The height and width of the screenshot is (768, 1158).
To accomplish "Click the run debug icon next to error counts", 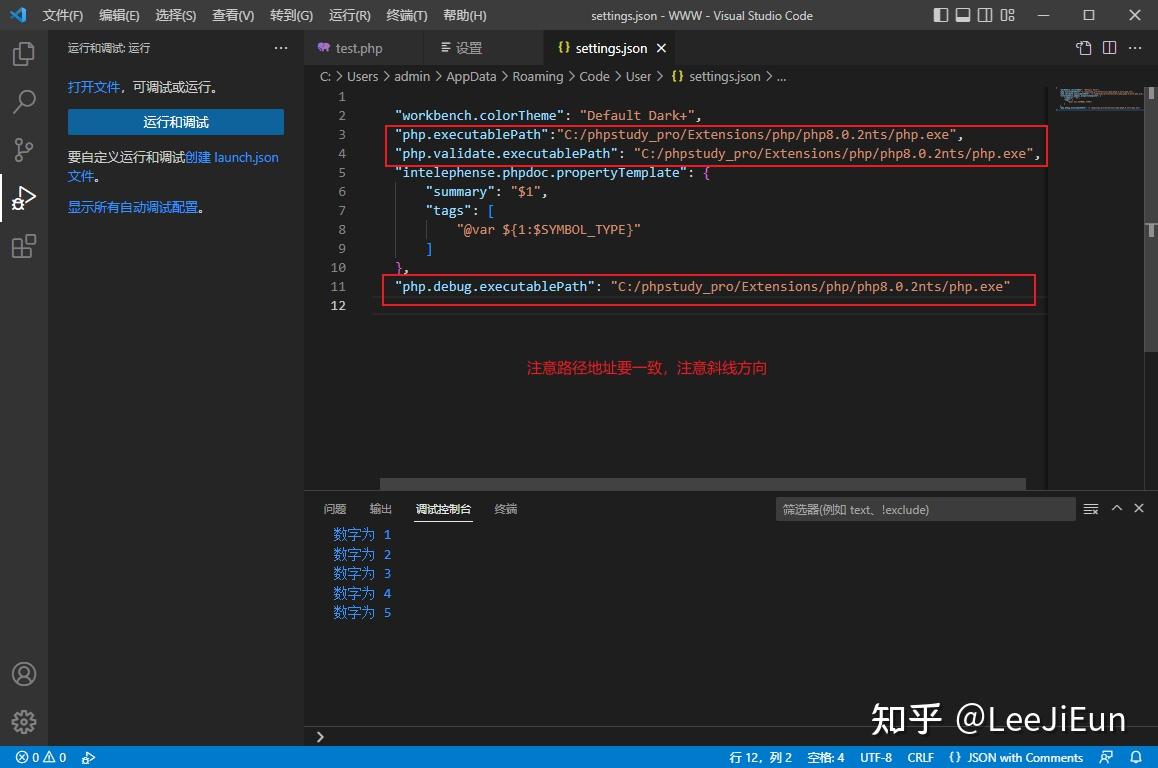I will click(89, 757).
